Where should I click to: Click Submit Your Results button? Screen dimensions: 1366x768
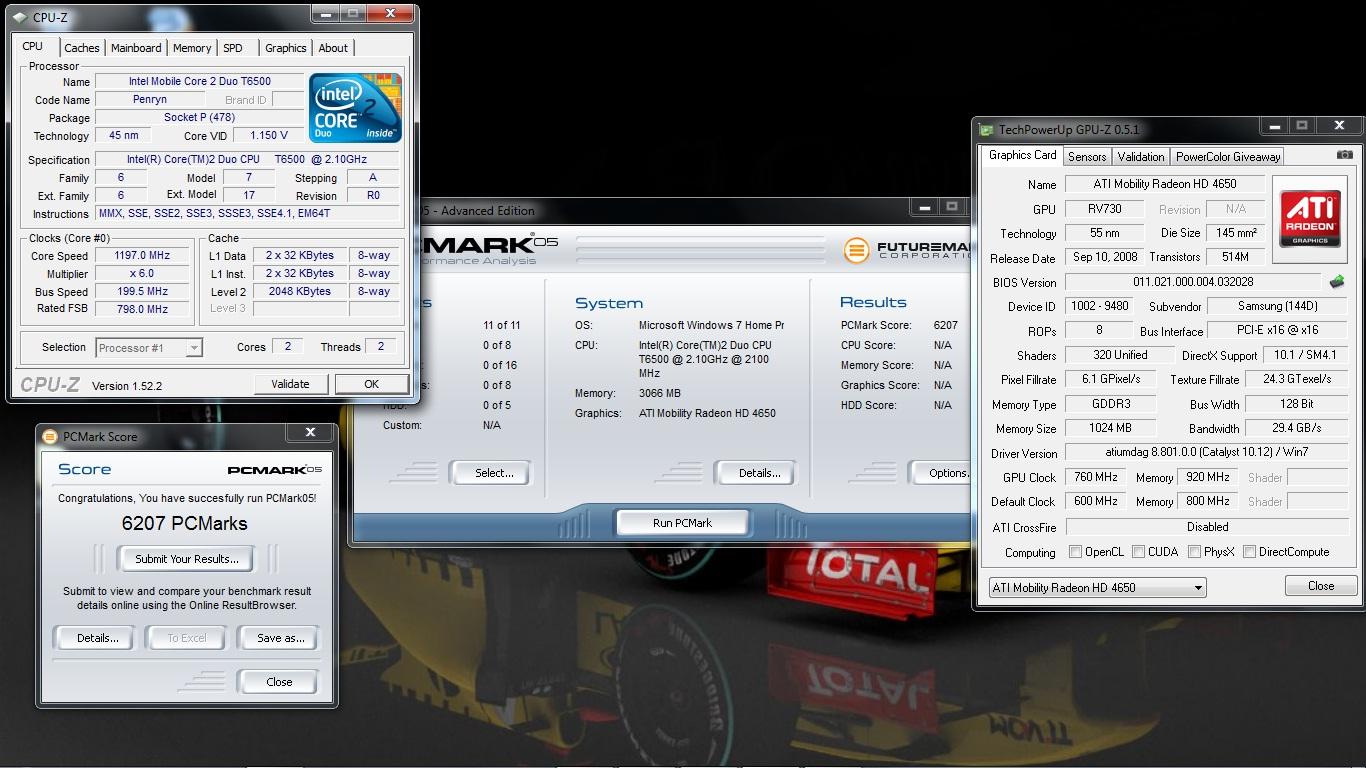187,559
